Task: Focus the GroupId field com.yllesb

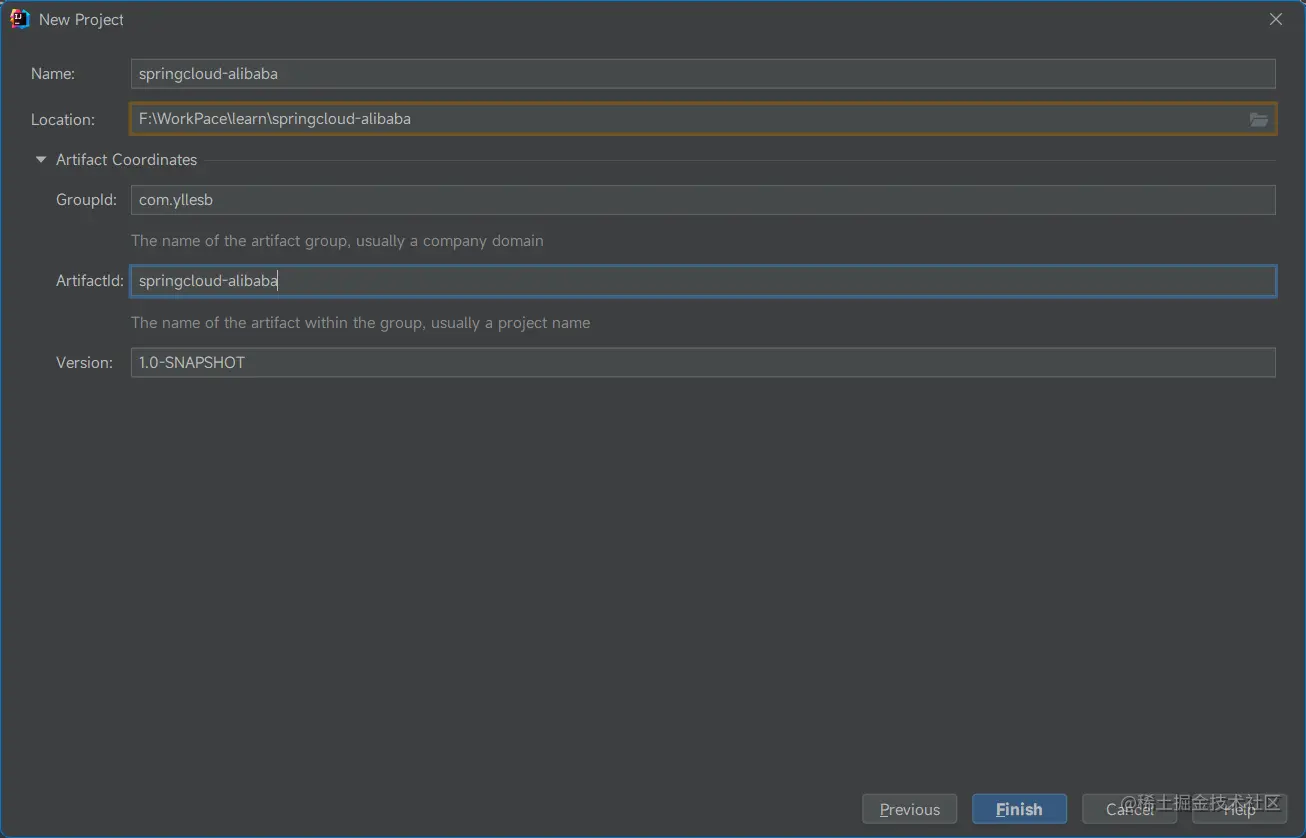Action: pyautogui.click(x=703, y=200)
